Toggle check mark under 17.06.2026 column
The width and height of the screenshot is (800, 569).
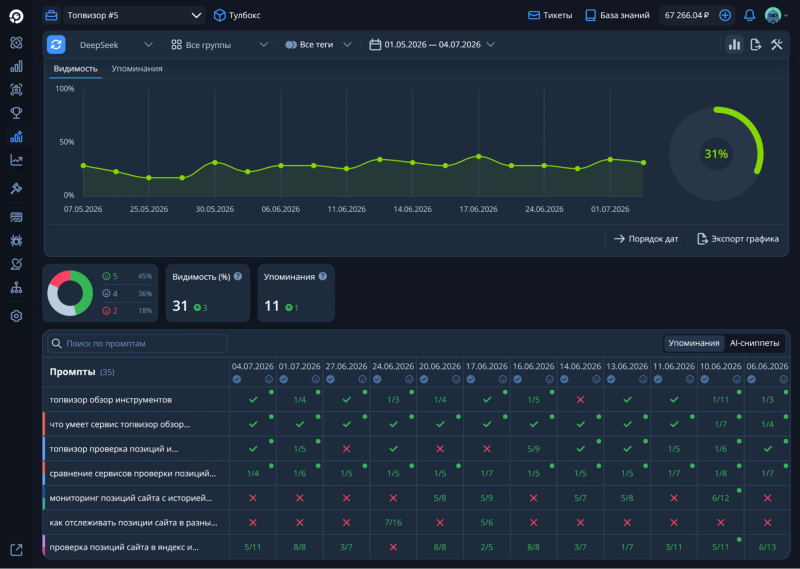click(x=470, y=379)
